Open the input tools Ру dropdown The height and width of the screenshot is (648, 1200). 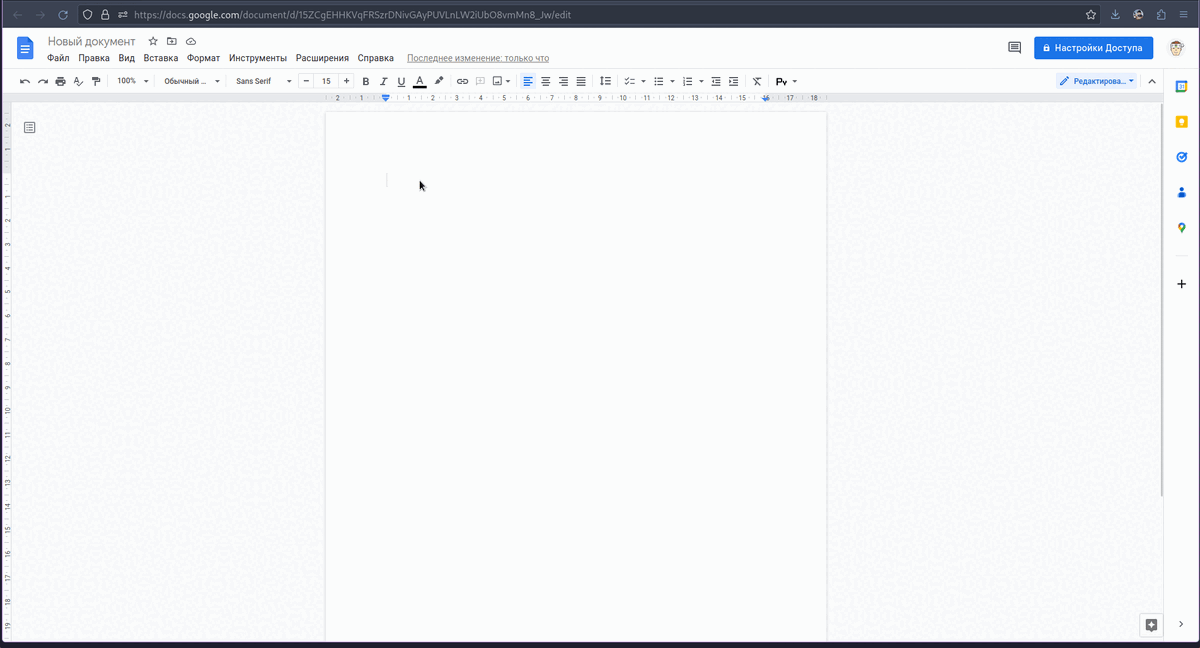tap(786, 81)
